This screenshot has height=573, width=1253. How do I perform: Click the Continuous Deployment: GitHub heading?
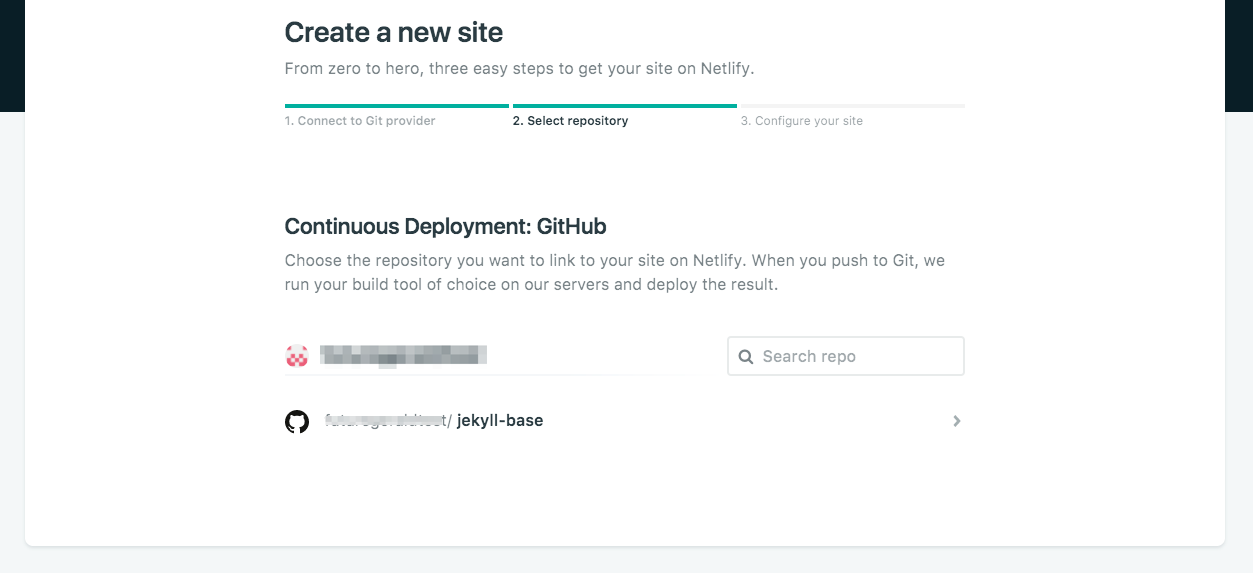445,227
